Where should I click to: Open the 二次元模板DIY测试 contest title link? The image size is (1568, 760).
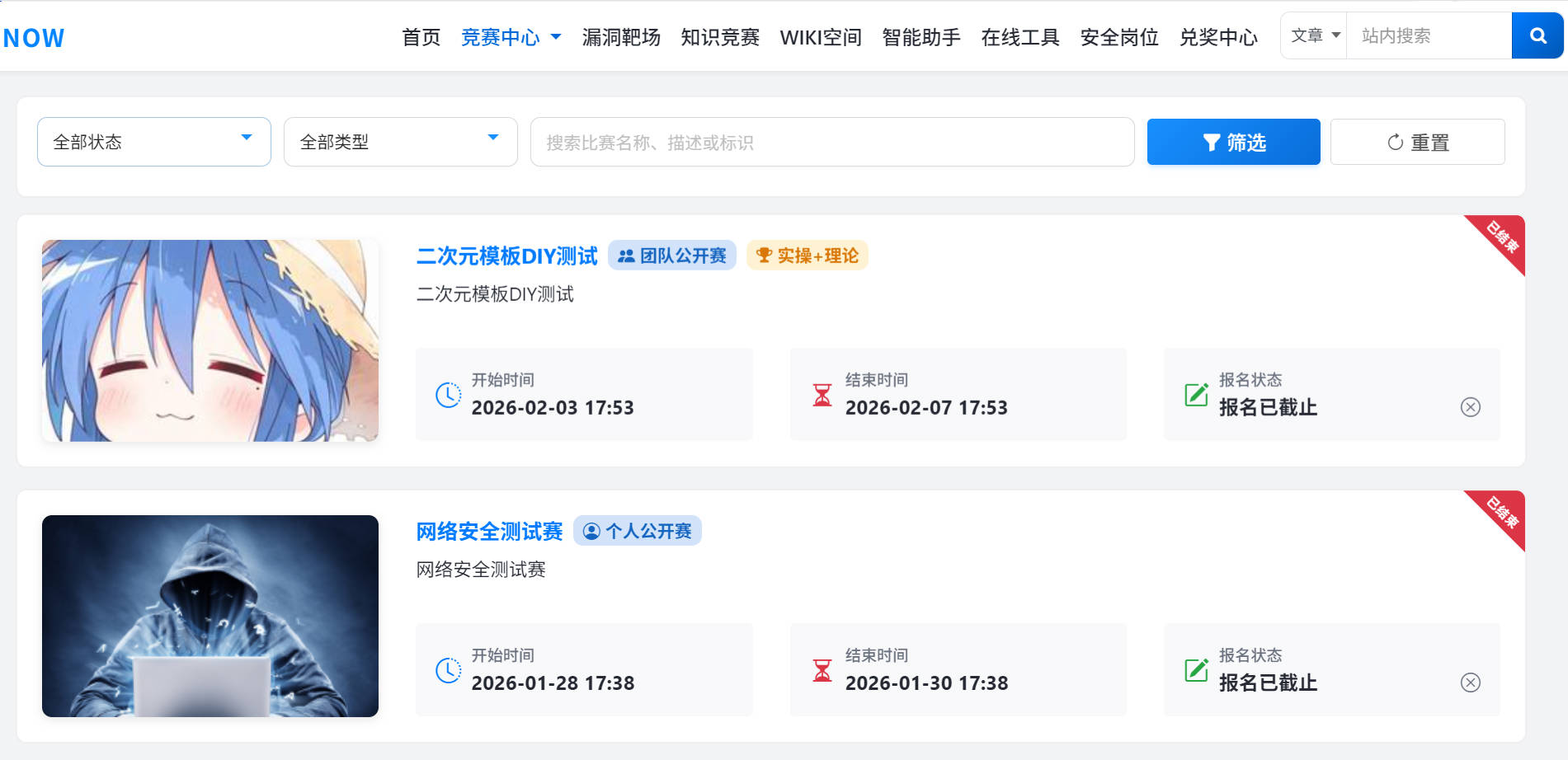506,256
